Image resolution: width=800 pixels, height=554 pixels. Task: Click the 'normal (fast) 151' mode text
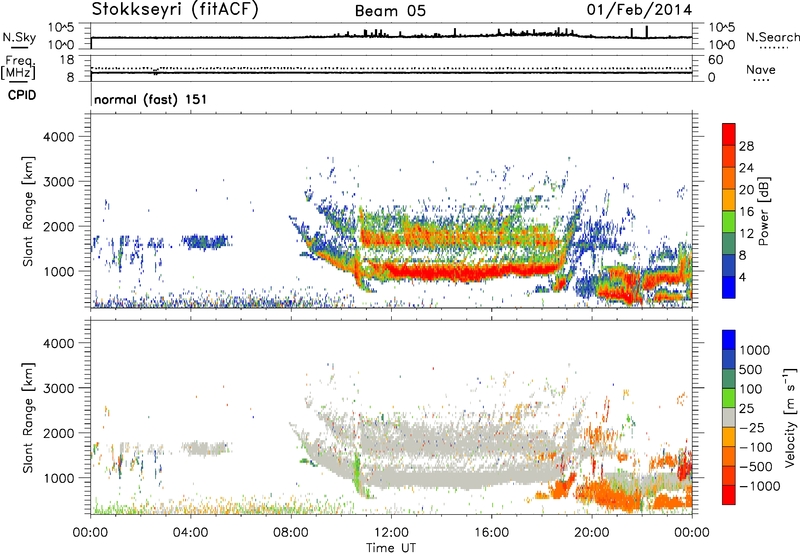click(x=151, y=99)
